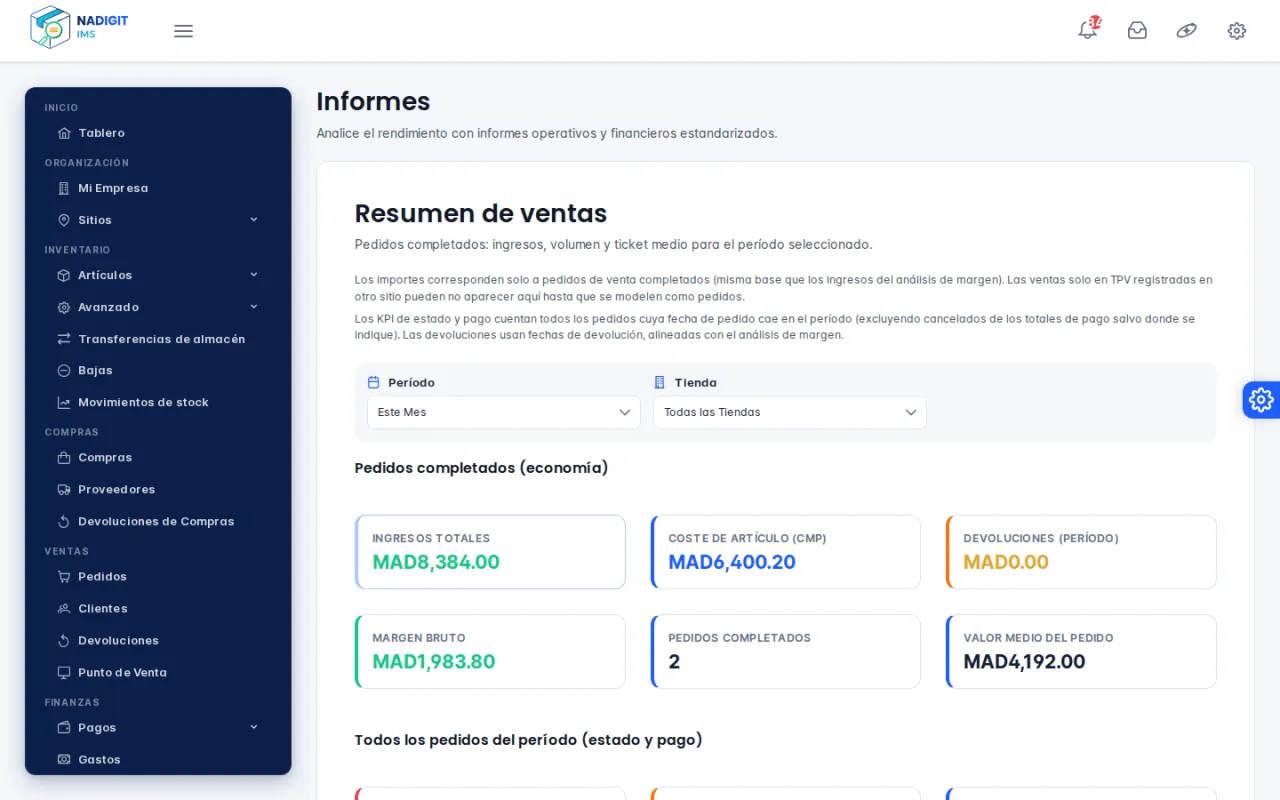Click the MAD8,384.00 revenue value
Screen dimensions: 1280x800
[x=436, y=562]
